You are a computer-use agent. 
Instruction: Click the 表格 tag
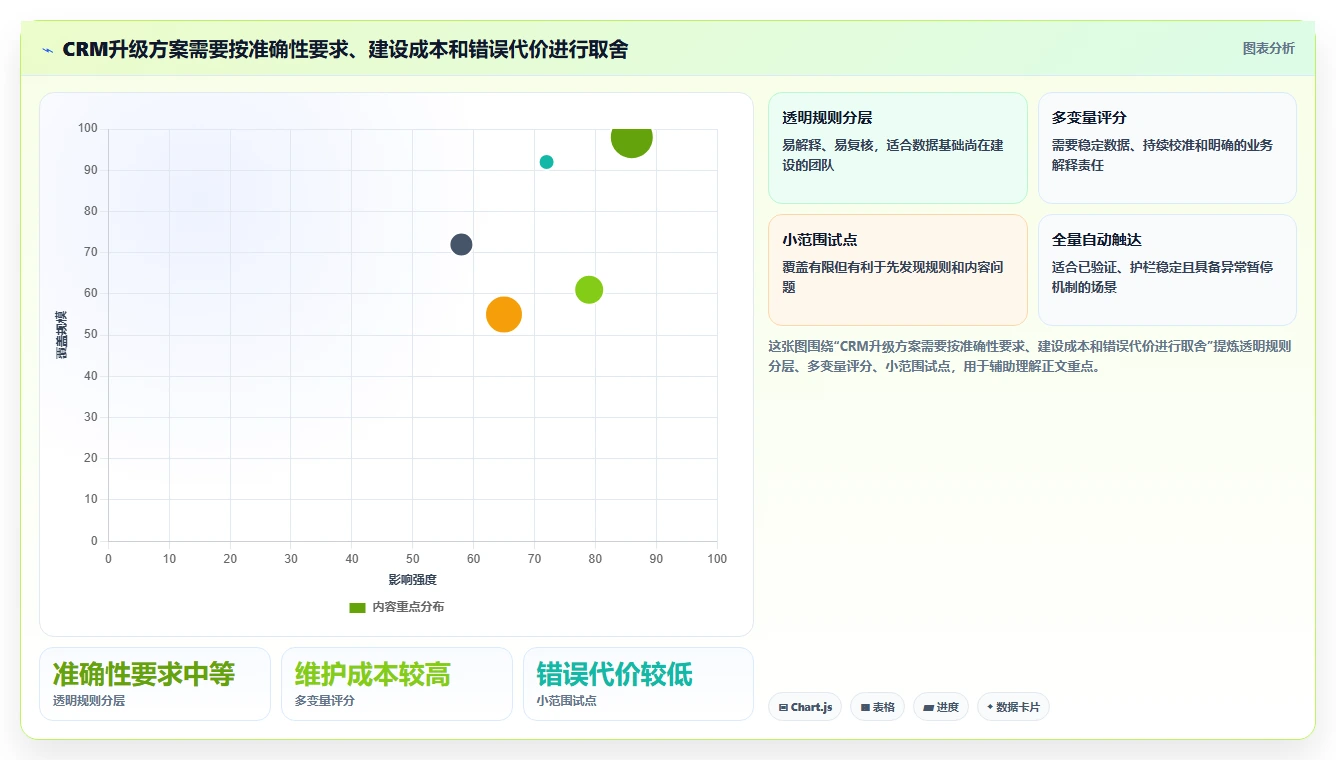point(877,707)
